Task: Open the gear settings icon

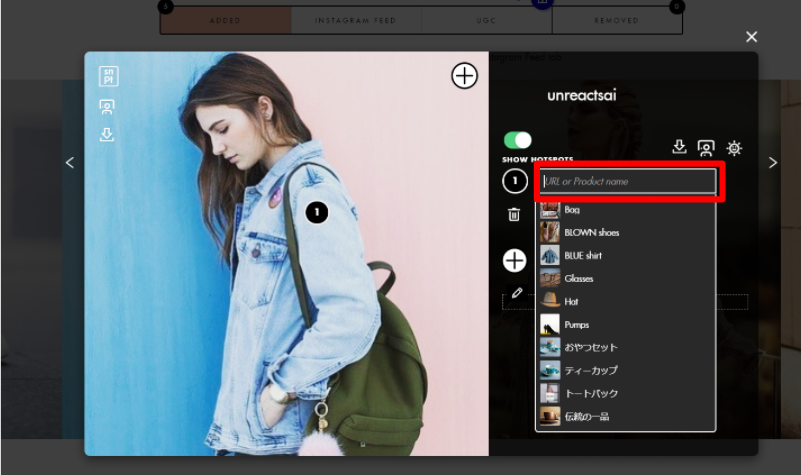Action: click(734, 148)
